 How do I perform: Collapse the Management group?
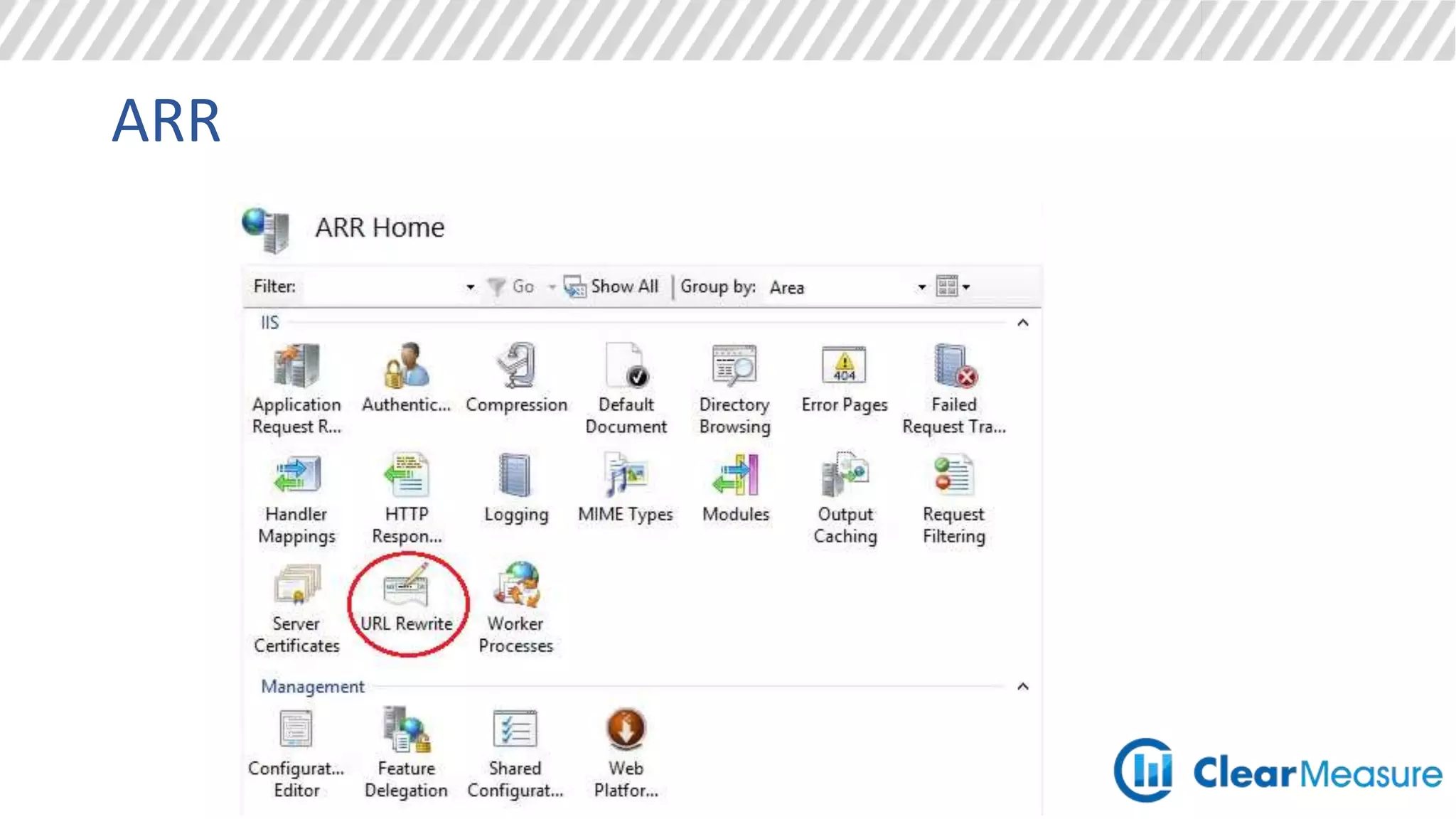tap(1022, 687)
